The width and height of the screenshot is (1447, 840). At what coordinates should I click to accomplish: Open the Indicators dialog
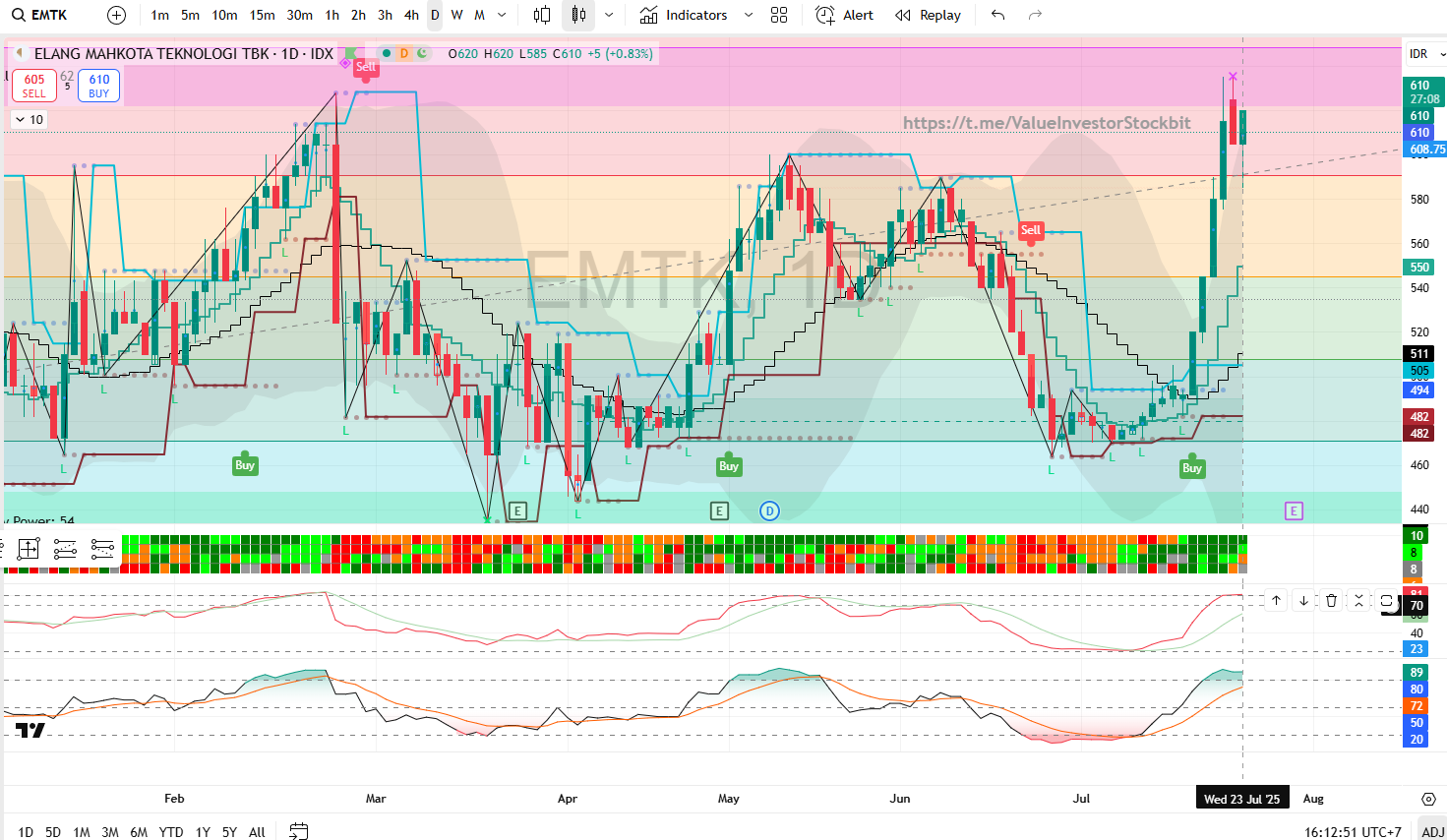[x=684, y=15]
